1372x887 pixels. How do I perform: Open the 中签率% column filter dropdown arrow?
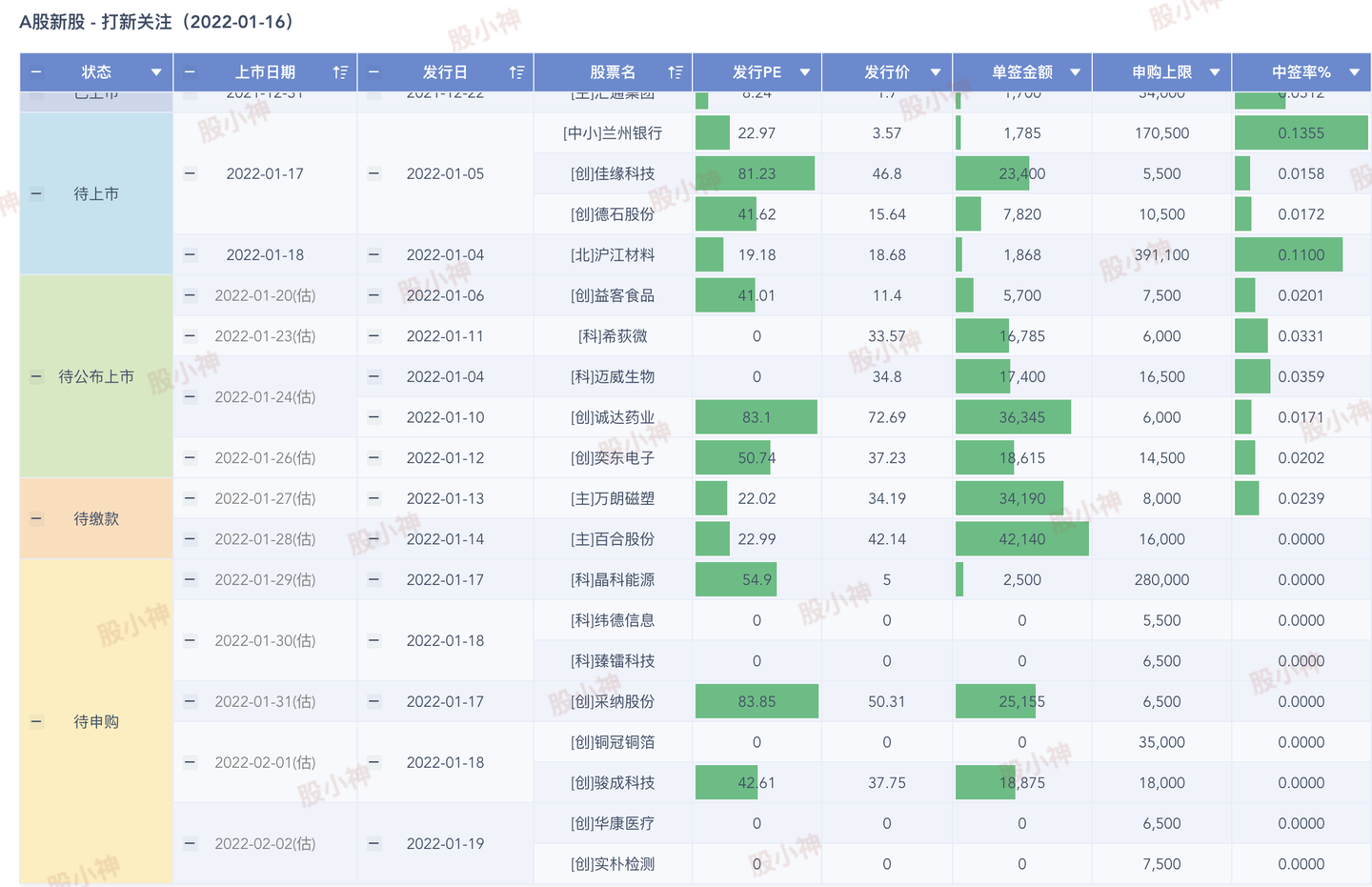coord(1354,72)
